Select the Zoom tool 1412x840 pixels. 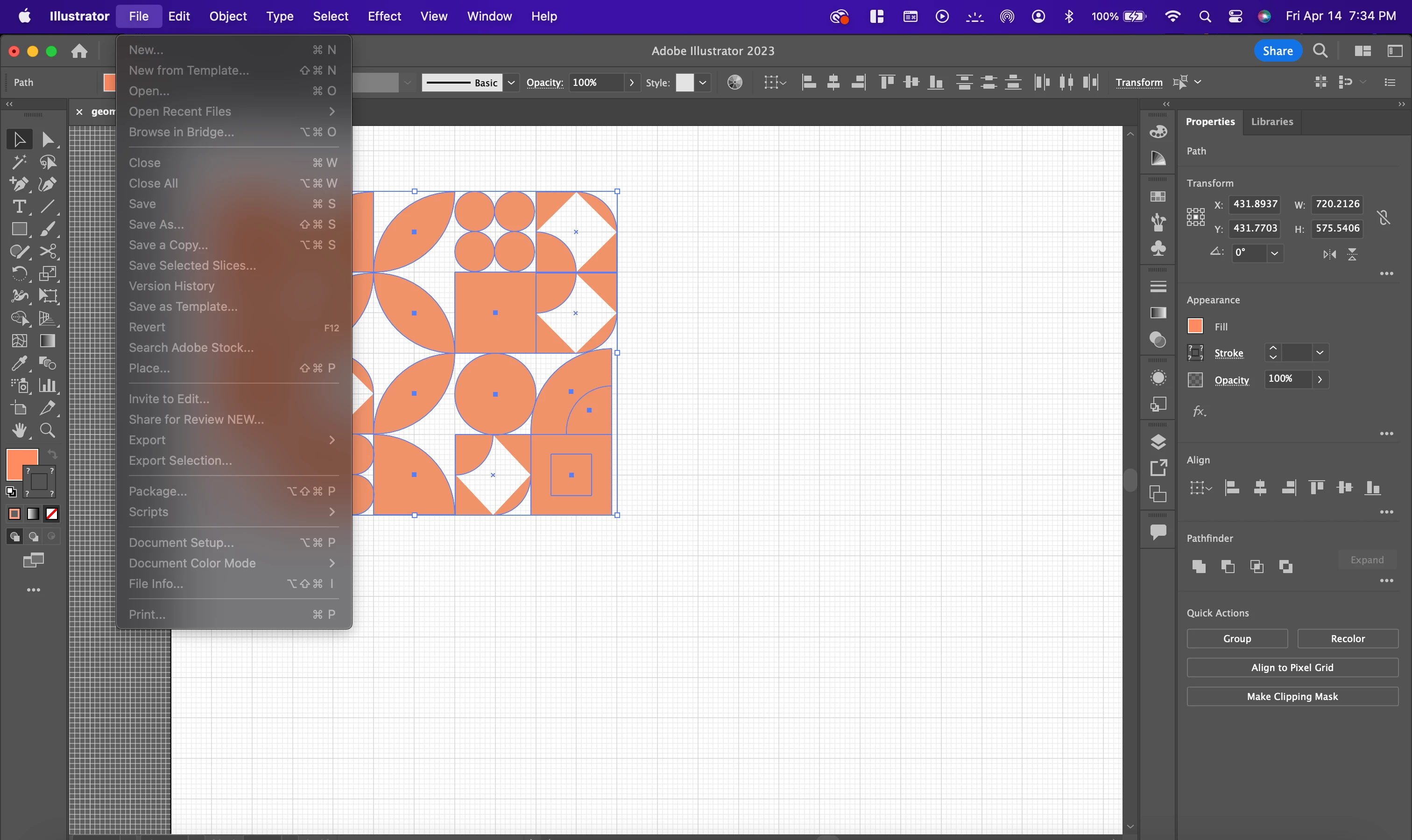click(x=48, y=431)
